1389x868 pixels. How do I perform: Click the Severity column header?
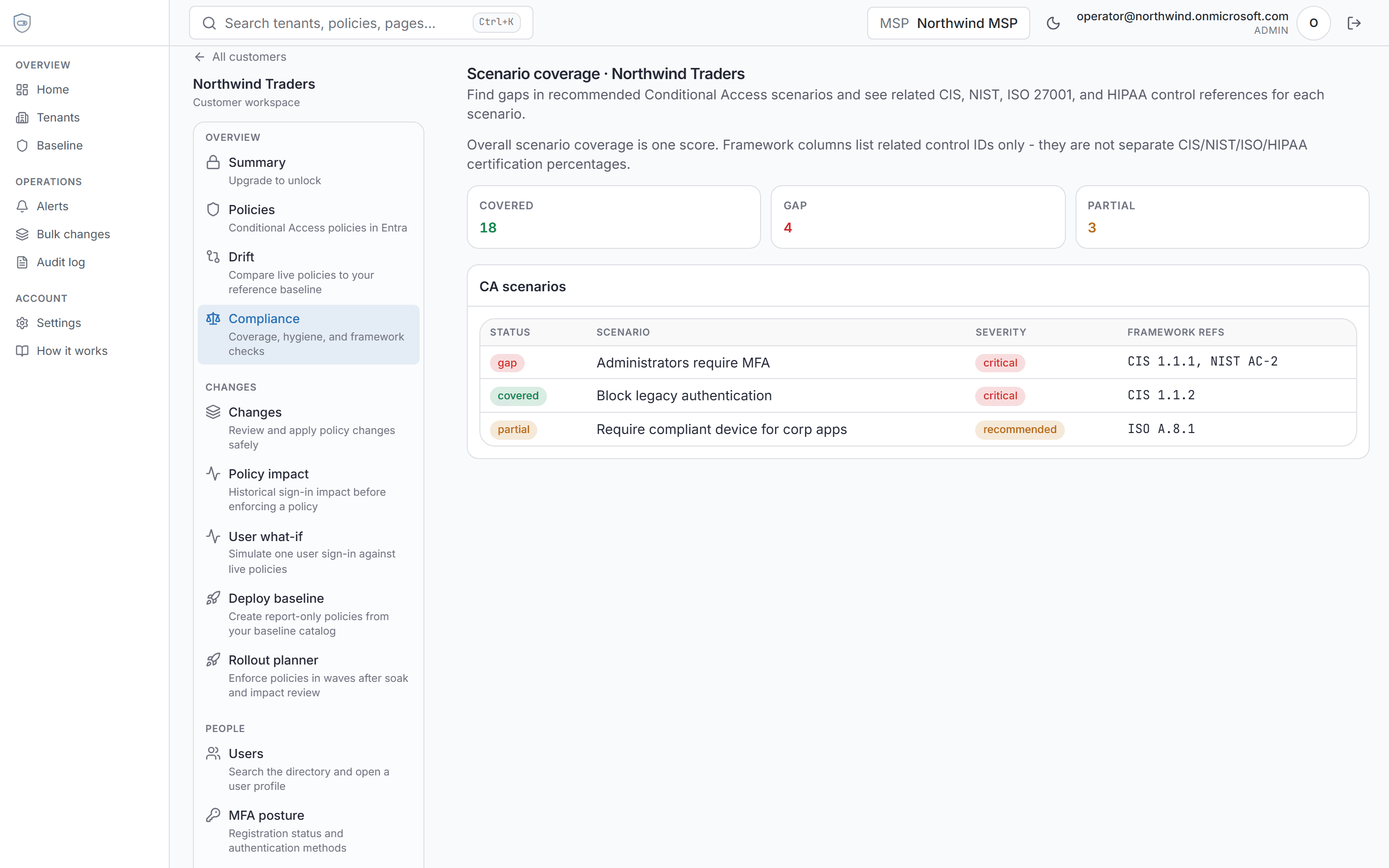1000,332
